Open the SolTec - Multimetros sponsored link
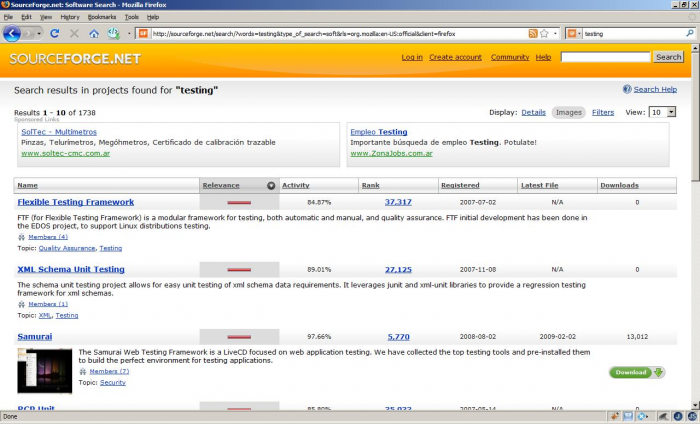 (59, 132)
